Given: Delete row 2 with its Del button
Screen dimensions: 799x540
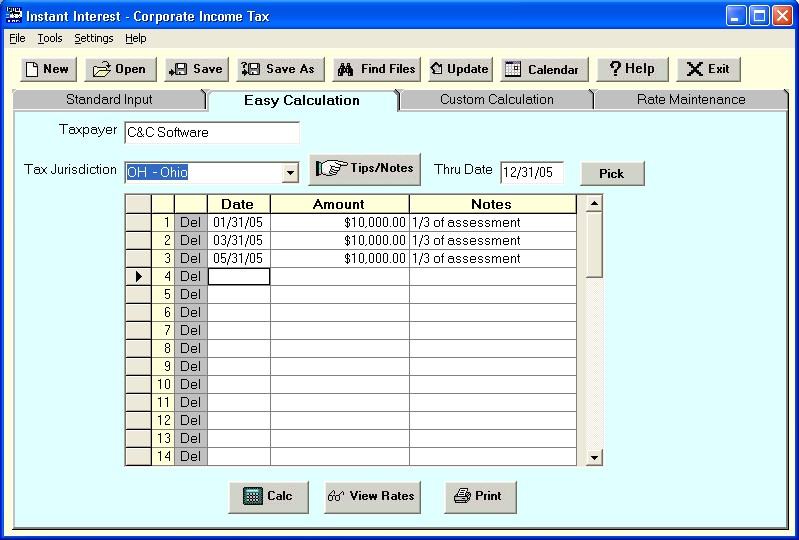Looking at the screenshot, I should click(x=190, y=241).
